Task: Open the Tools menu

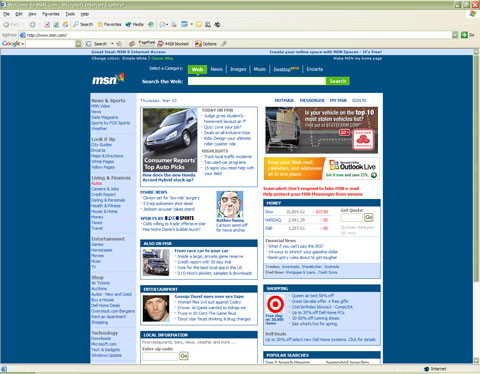Action: tap(70, 14)
